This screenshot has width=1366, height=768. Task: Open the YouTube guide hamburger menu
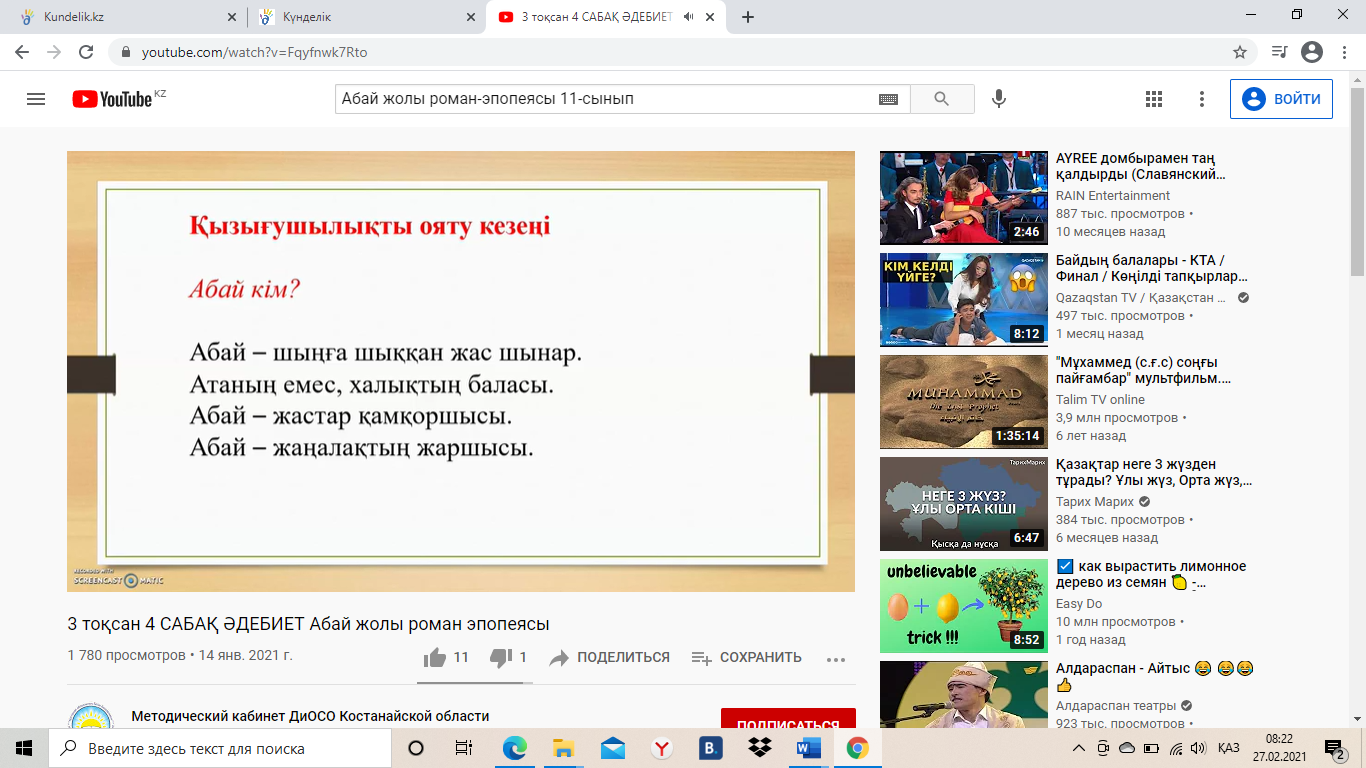(36, 99)
